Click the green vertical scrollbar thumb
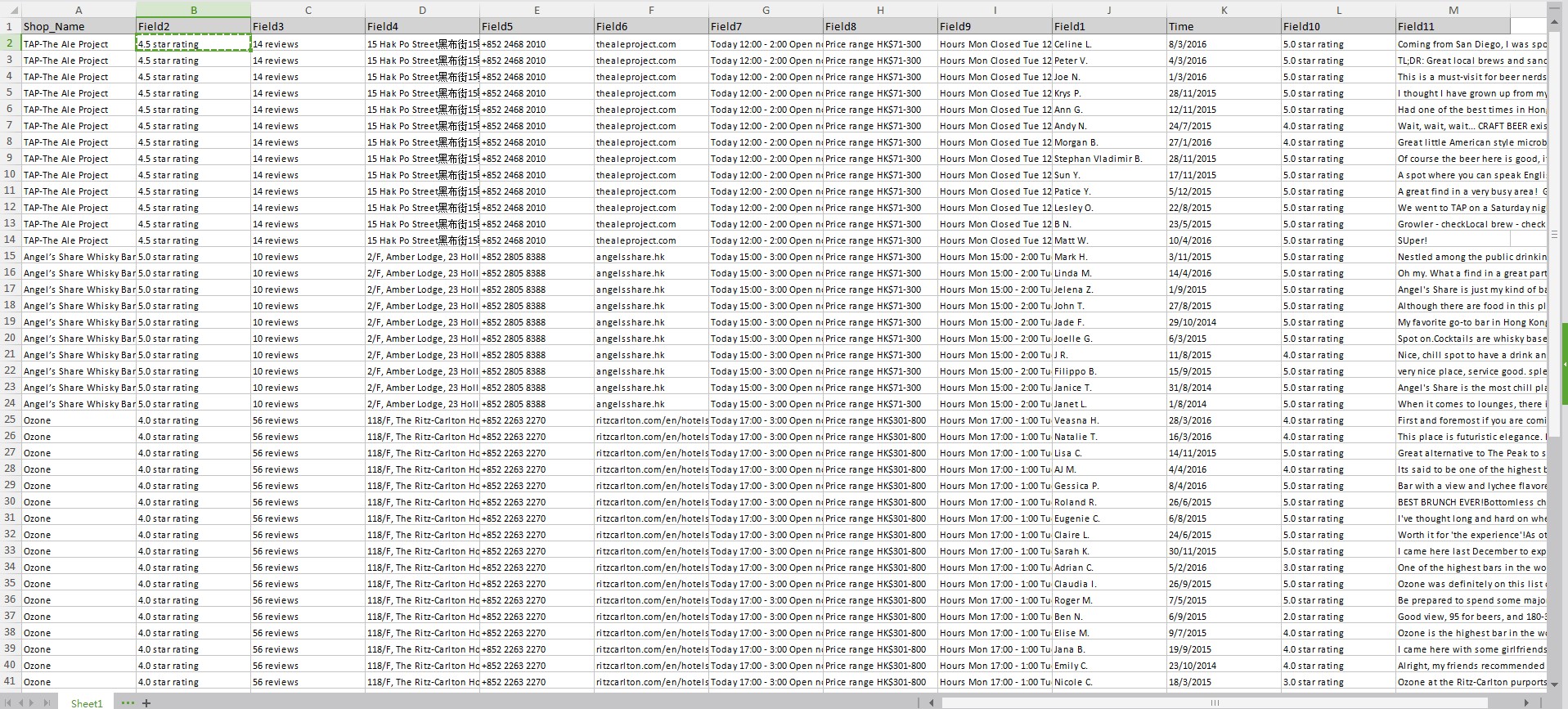Screen dimensions: 1568x709 click(x=1565, y=364)
